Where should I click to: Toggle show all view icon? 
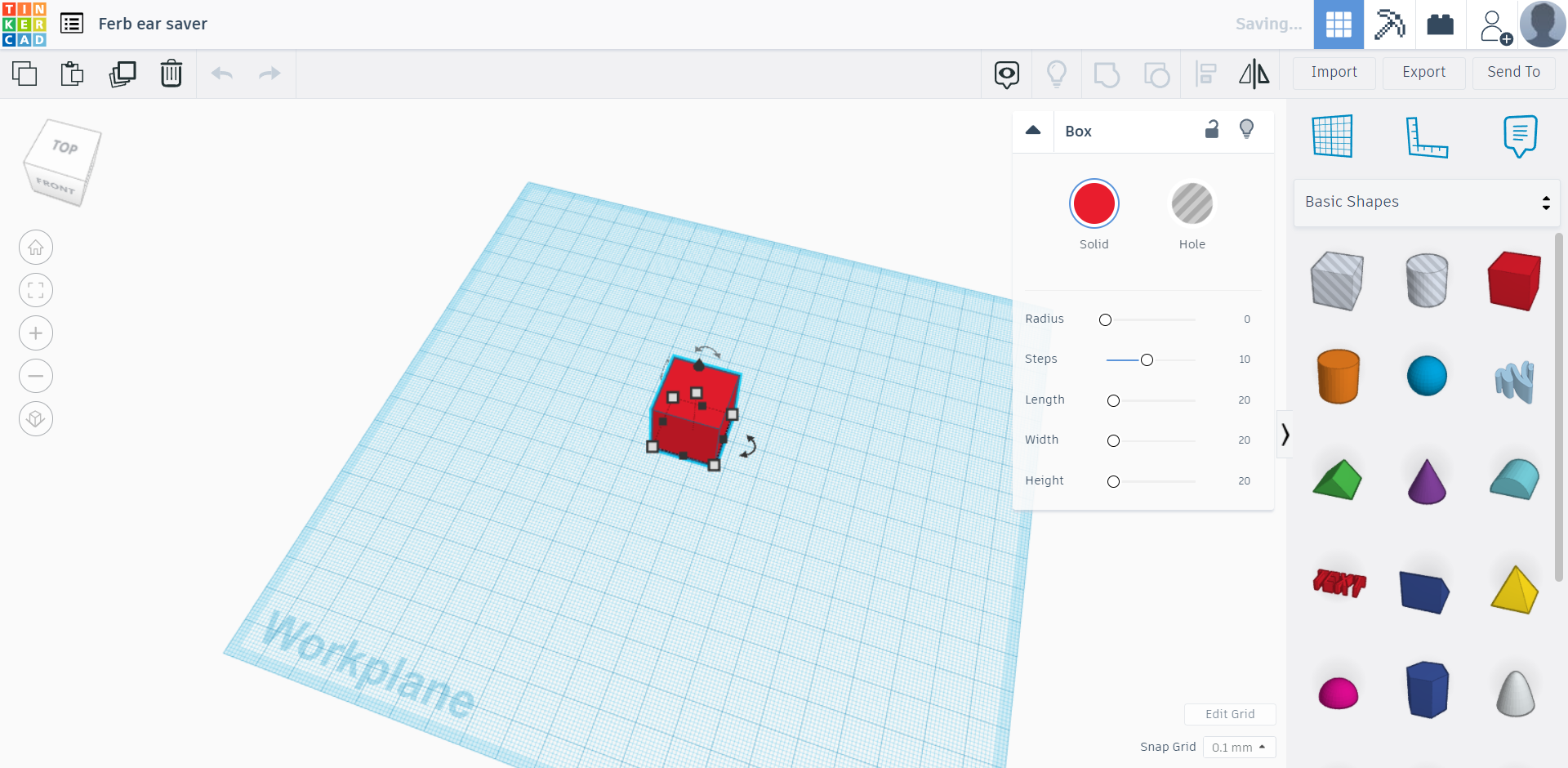(x=1007, y=74)
